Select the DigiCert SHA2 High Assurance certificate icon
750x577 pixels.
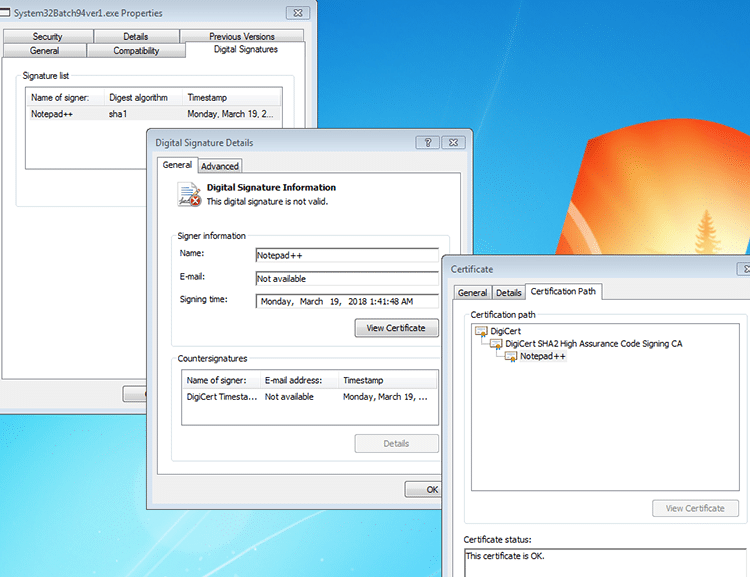point(496,344)
